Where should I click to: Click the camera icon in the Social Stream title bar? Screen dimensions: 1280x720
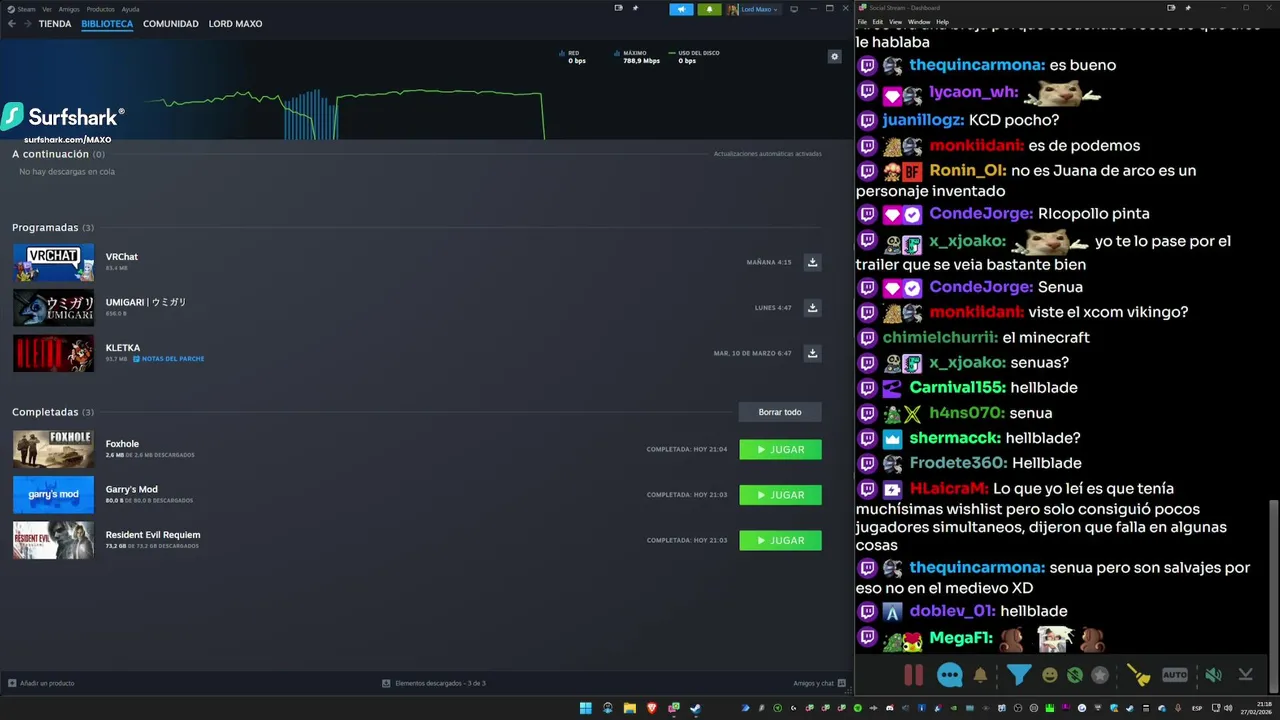click(1171, 8)
